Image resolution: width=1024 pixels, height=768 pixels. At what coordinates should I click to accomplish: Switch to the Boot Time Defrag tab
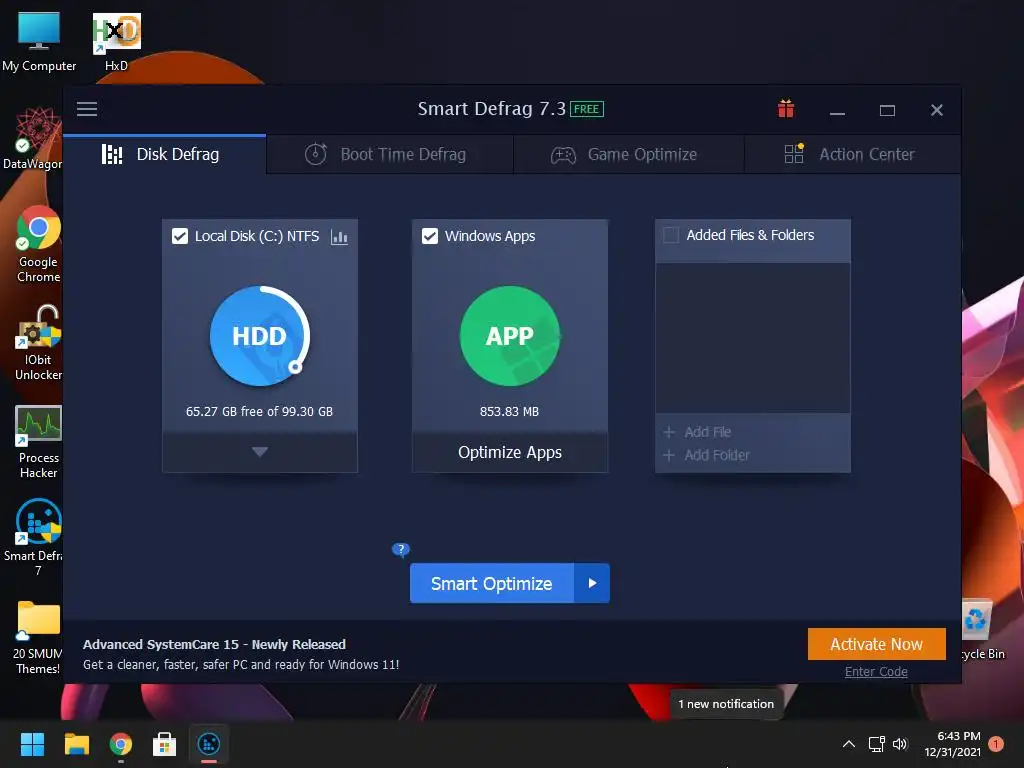point(390,155)
